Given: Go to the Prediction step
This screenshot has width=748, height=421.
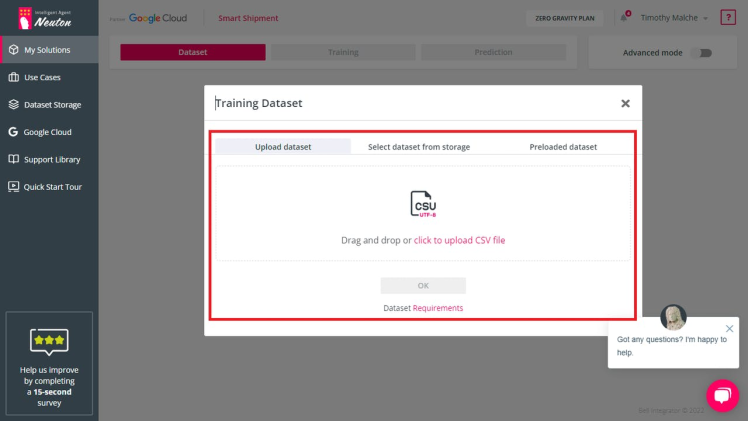Looking at the screenshot, I should [x=493, y=52].
